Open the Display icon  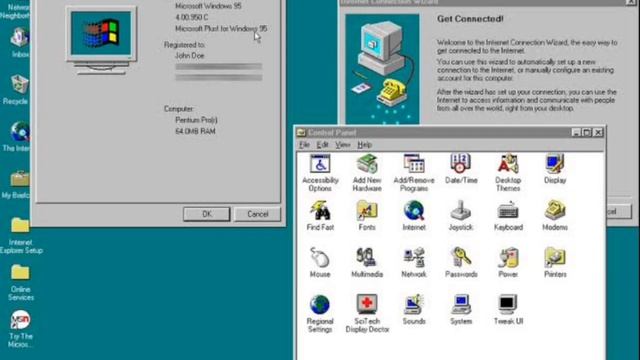coord(555,169)
